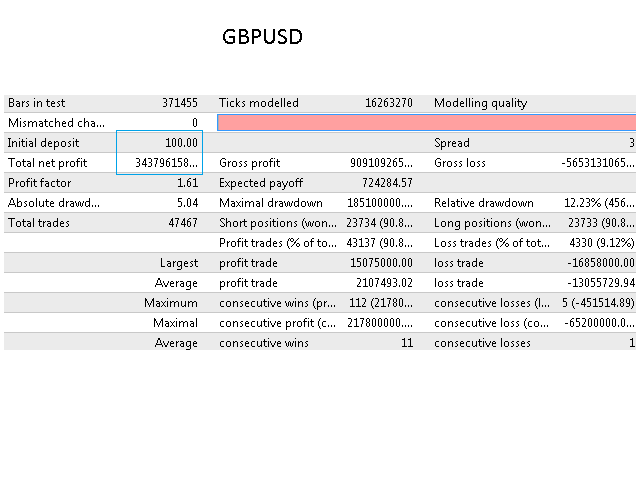Click the Ticks modelled value 16263270
Screen dimensions: 640x480
point(389,103)
